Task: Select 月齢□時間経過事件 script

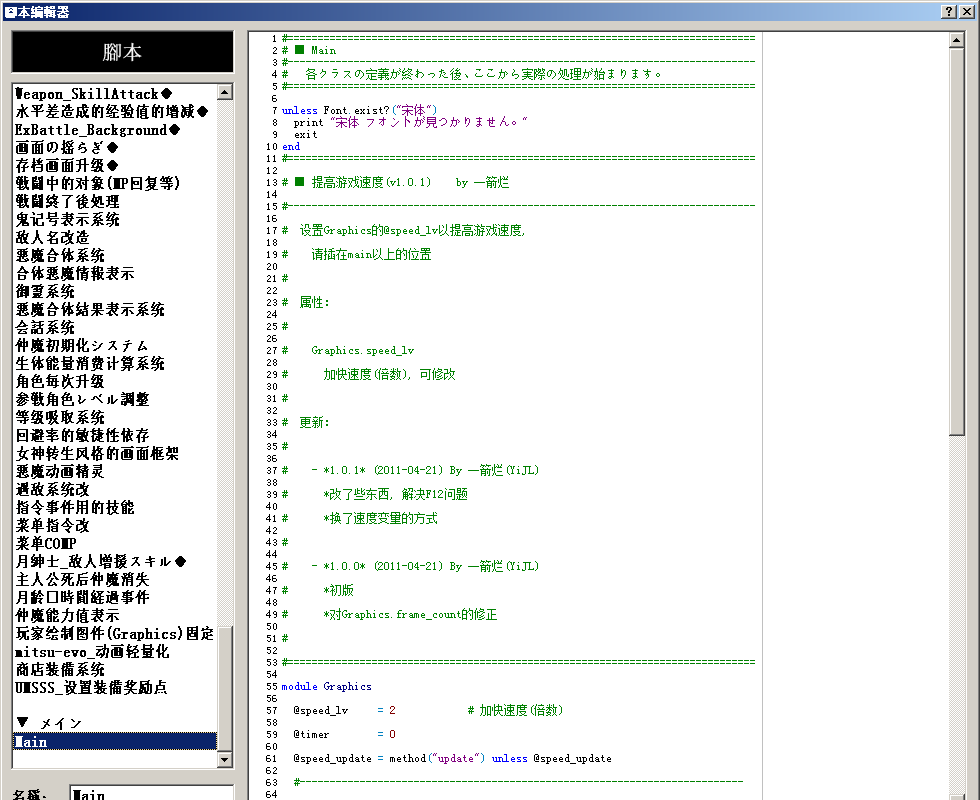Action: [115, 598]
